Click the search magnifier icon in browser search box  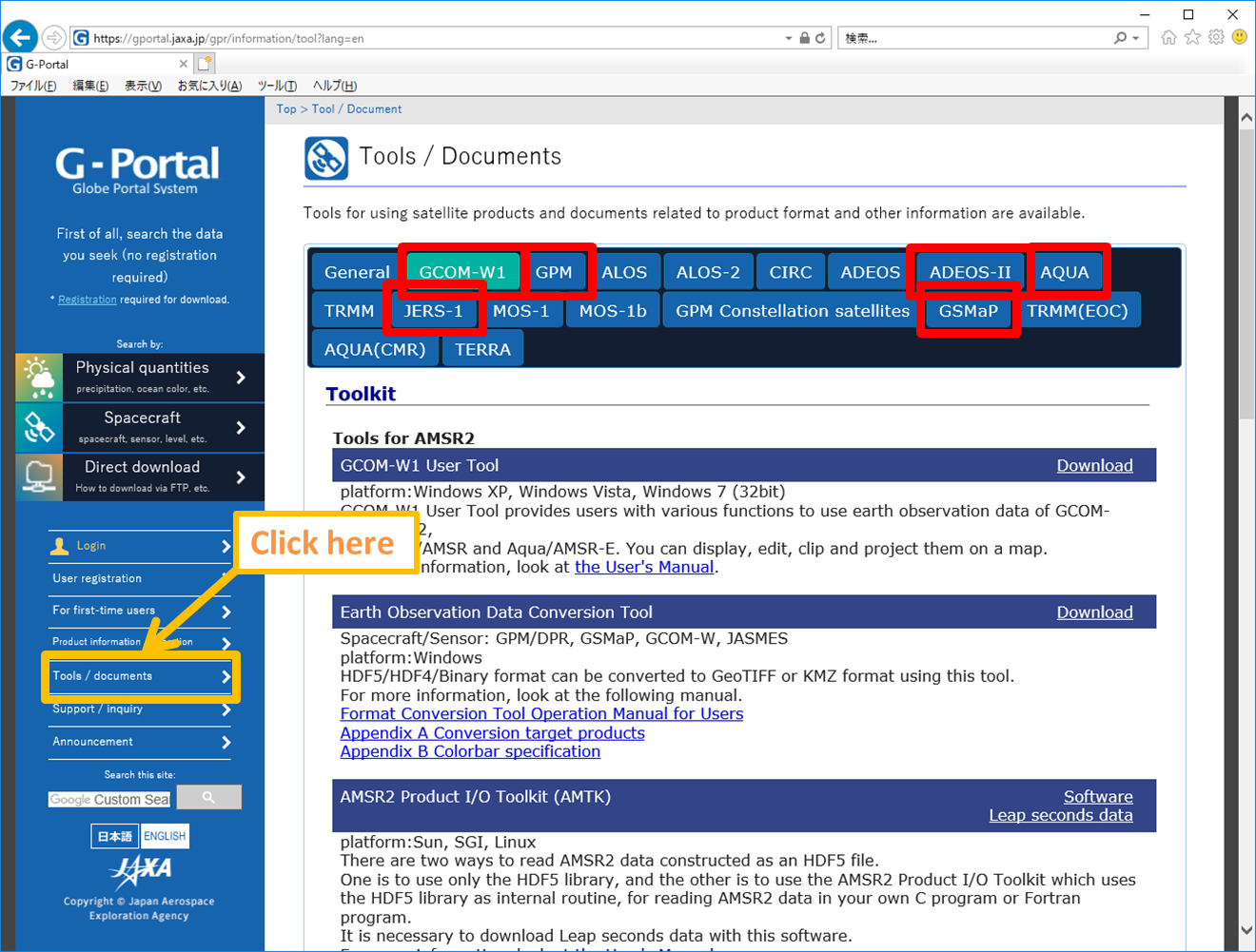point(1121,38)
